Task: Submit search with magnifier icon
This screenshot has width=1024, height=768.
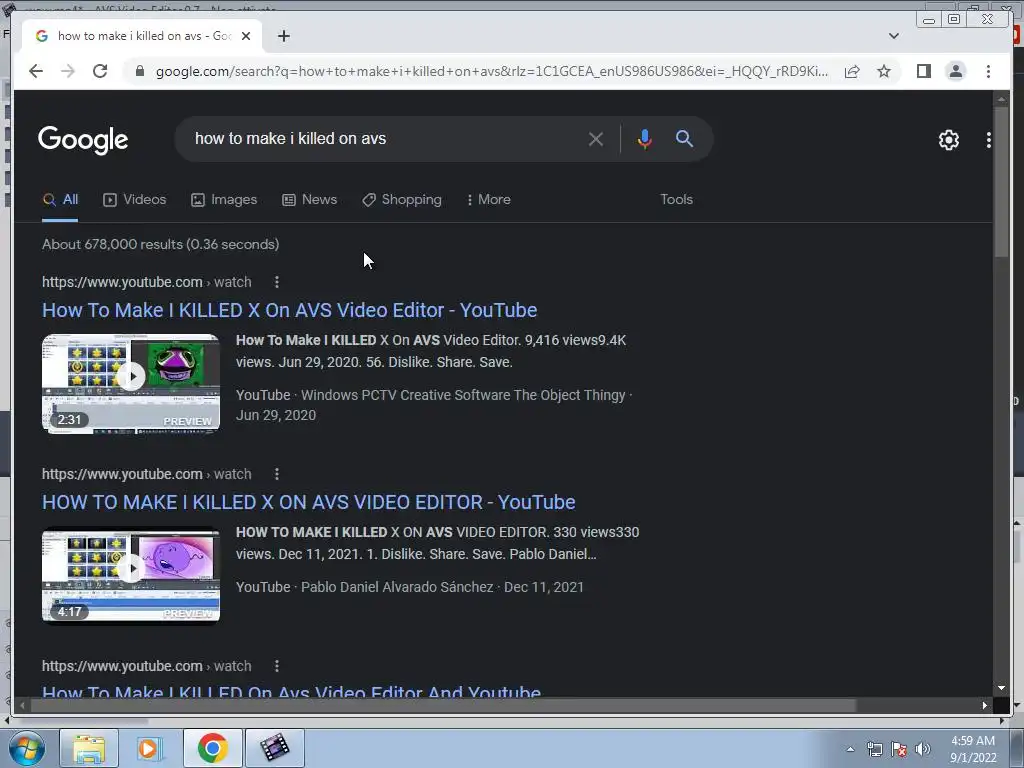Action: (684, 138)
